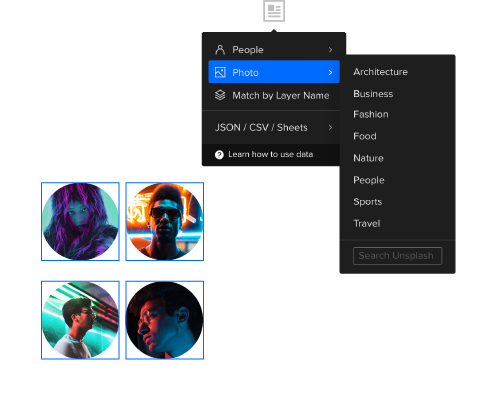Click the Search Unsplash field
The width and height of the screenshot is (501, 400).
[398, 256]
